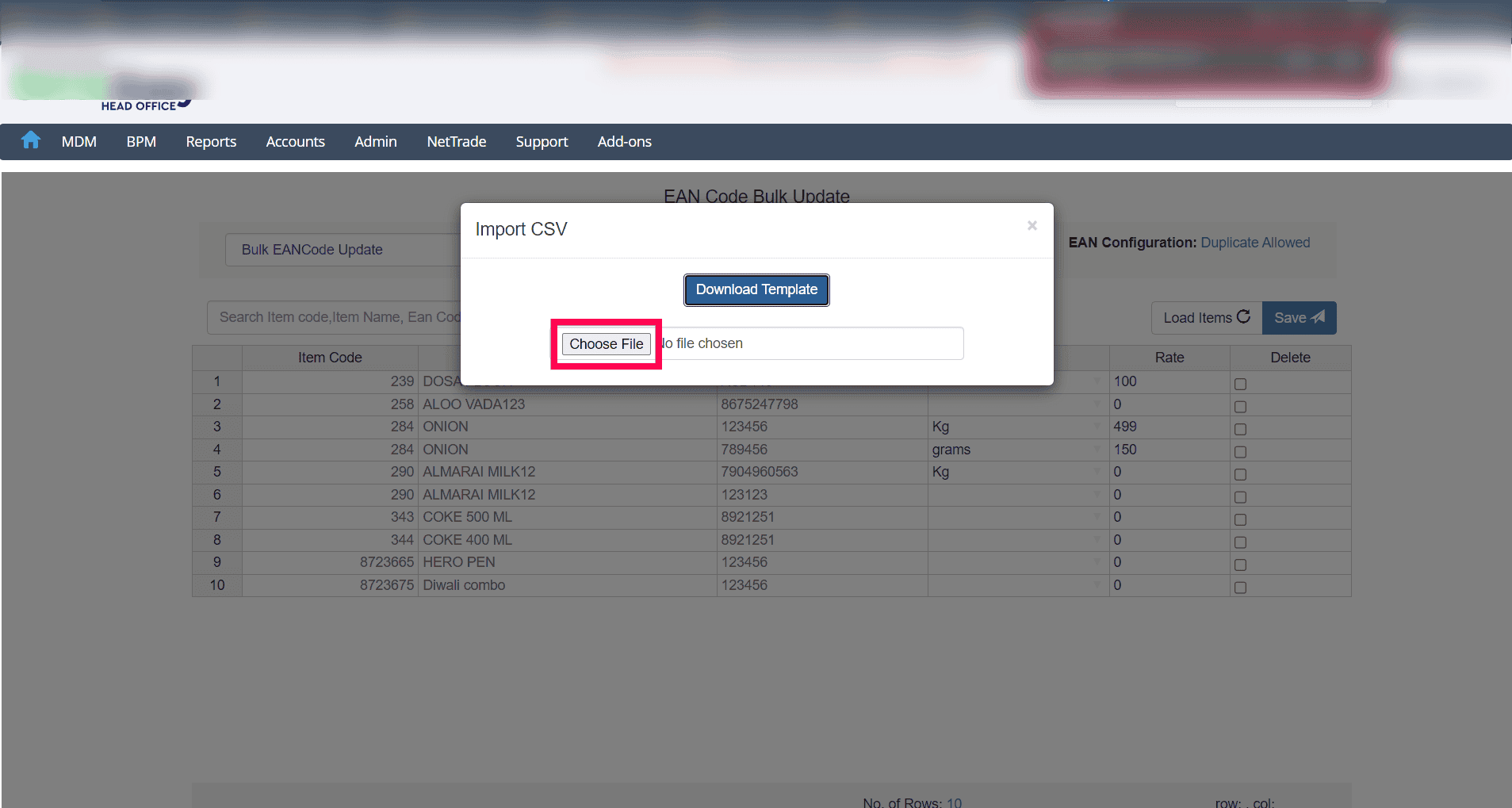Screen dimensions: 1512x808
Task: Open the unit dropdown for COKE 500 ML
Action: 1097,517
